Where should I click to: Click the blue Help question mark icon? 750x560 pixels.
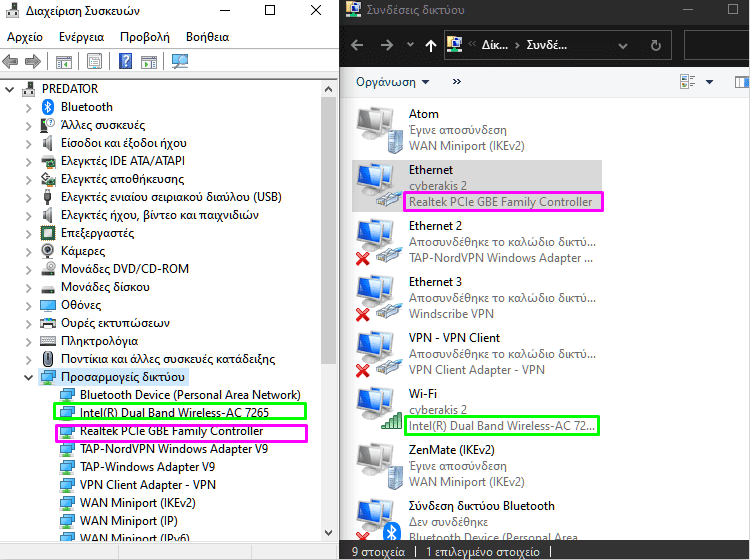125,61
